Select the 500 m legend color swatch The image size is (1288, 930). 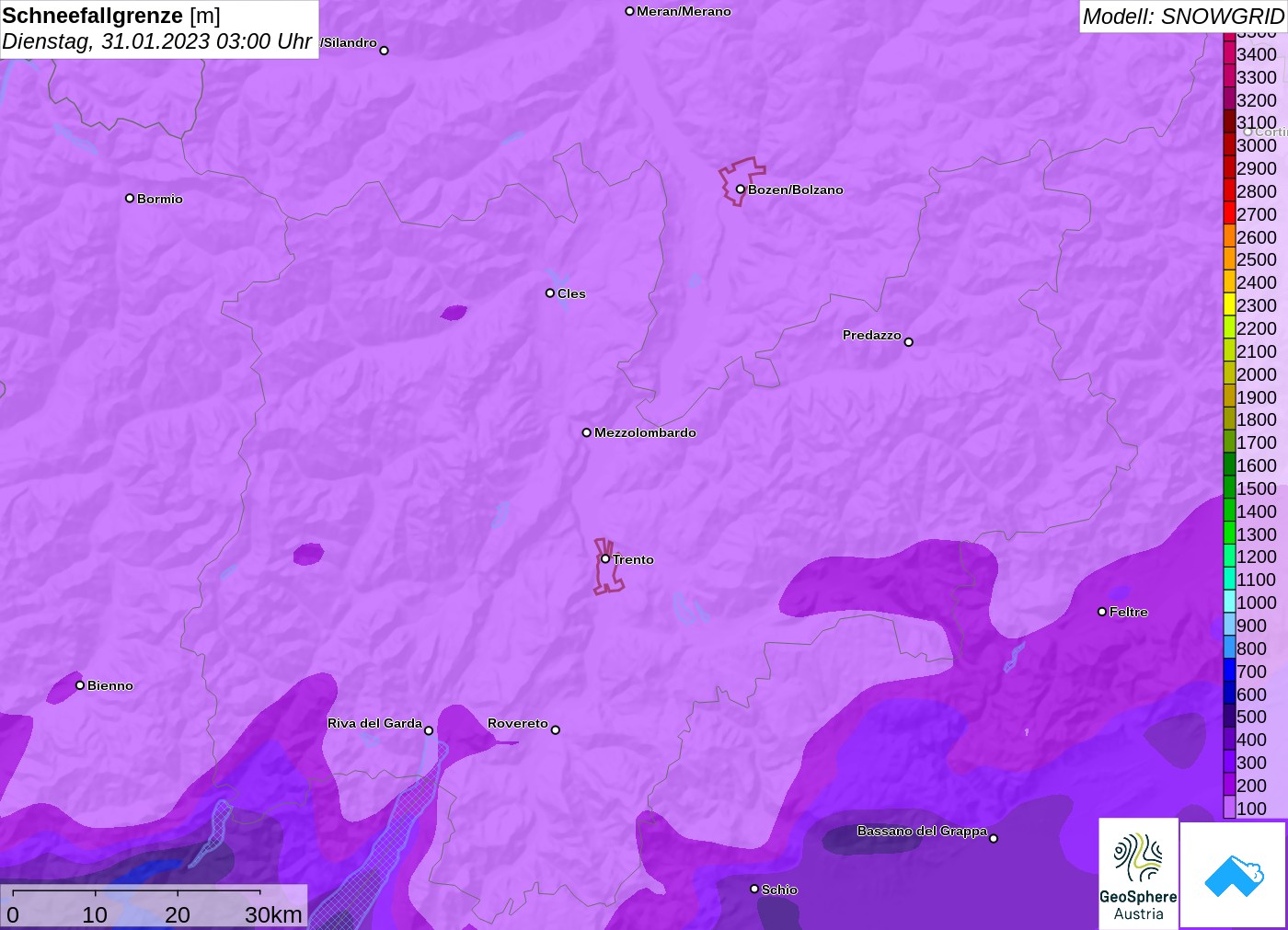point(1229,717)
